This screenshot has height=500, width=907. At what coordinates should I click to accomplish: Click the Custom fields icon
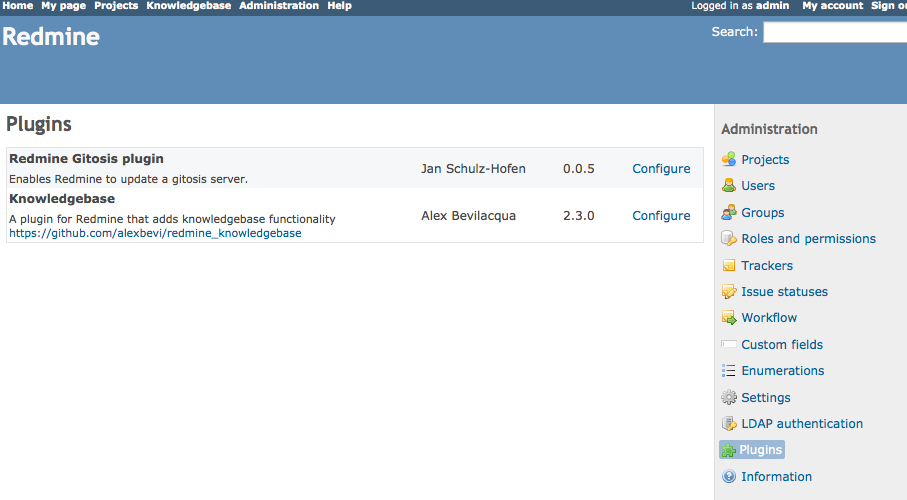(729, 344)
